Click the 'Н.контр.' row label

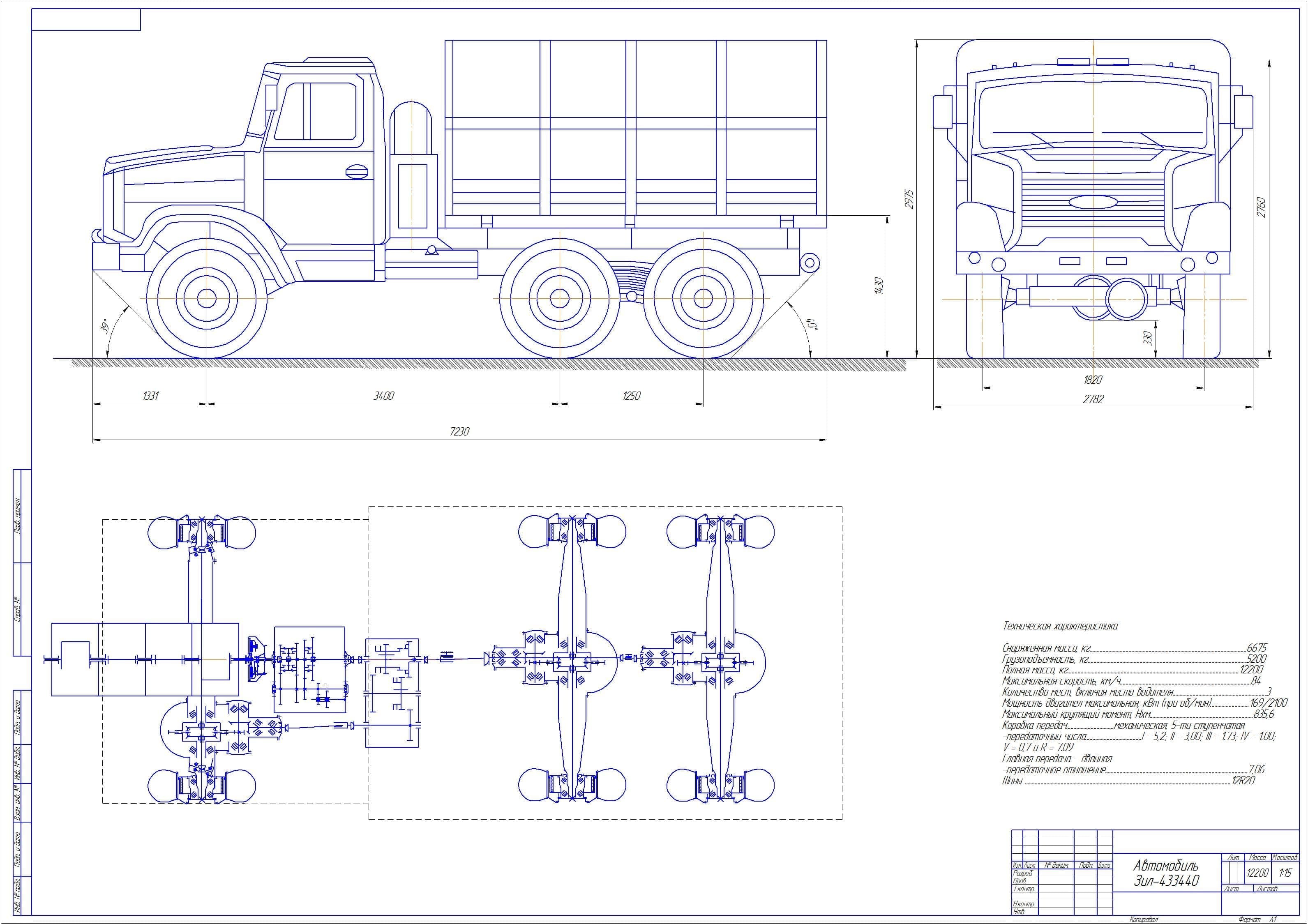click(1024, 904)
